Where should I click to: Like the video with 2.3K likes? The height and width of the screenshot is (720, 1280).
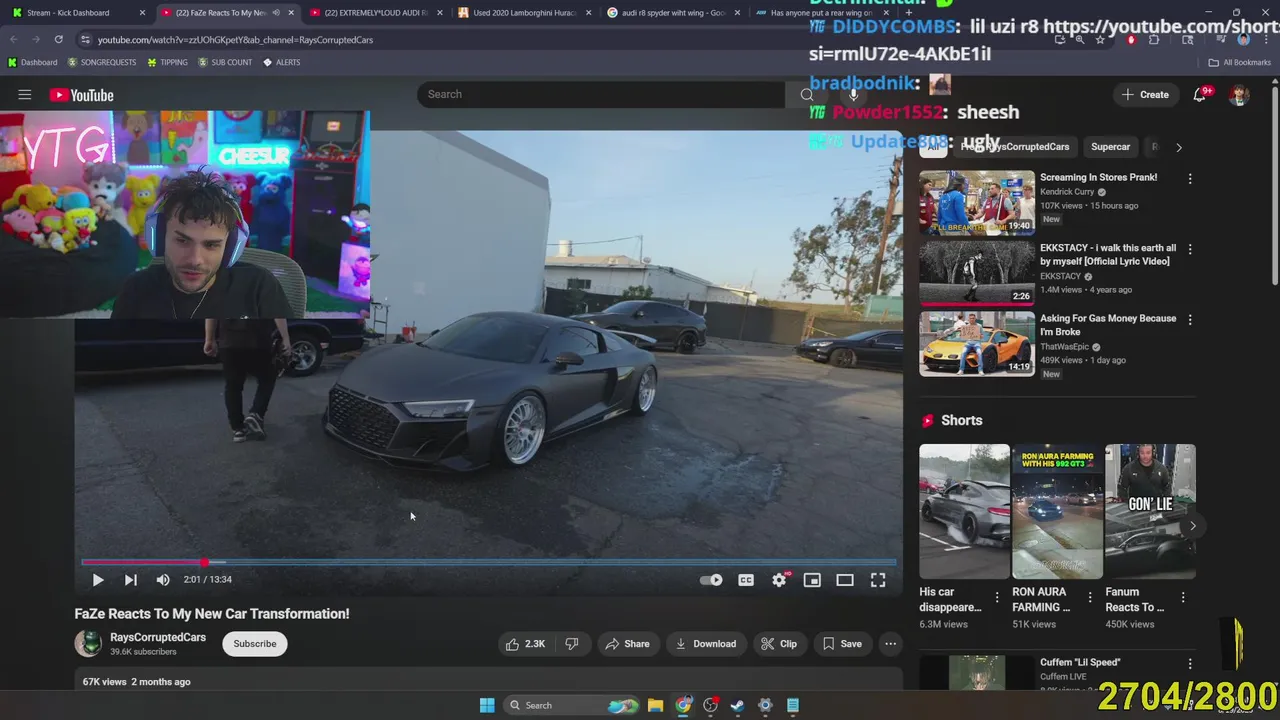[526, 644]
